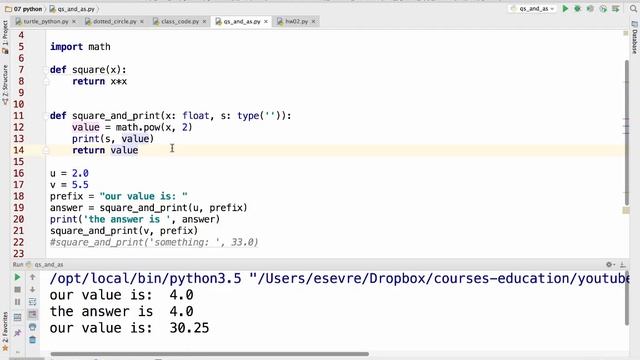The height and width of the screenshot is (360, 640).
Task: Pause output in the Run panel
Action: tap(17, 302)
